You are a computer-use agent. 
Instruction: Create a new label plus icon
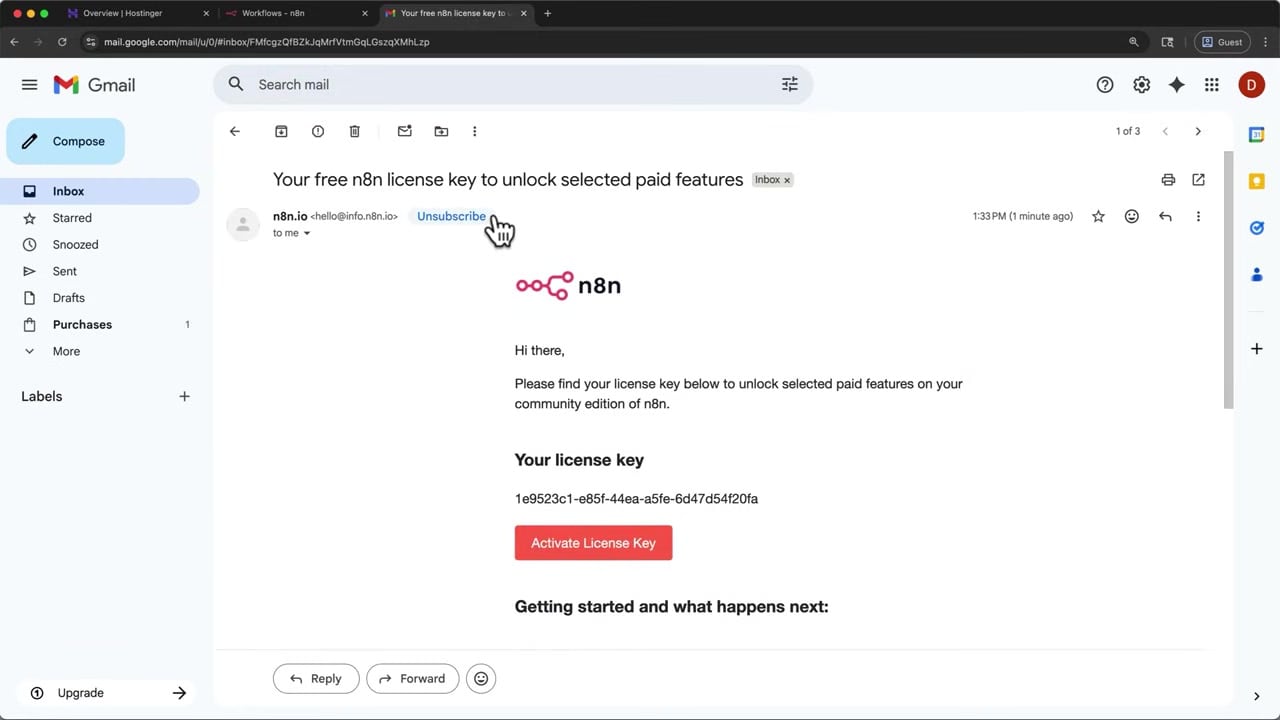tap(184, 396)
